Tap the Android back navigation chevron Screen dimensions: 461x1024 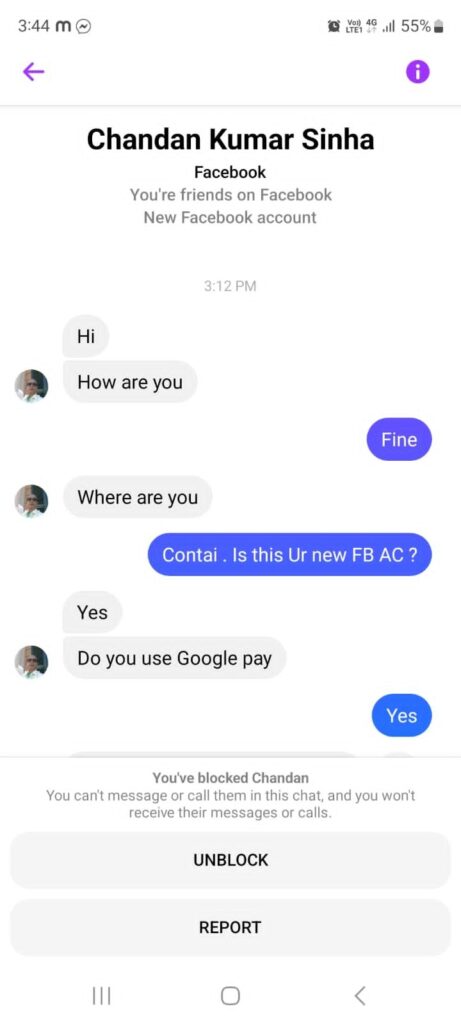pos(359,995)
